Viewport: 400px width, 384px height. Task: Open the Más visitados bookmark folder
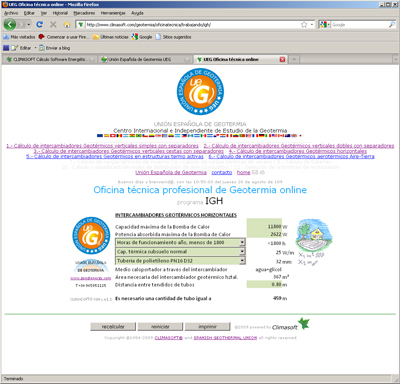pos(19,37)
